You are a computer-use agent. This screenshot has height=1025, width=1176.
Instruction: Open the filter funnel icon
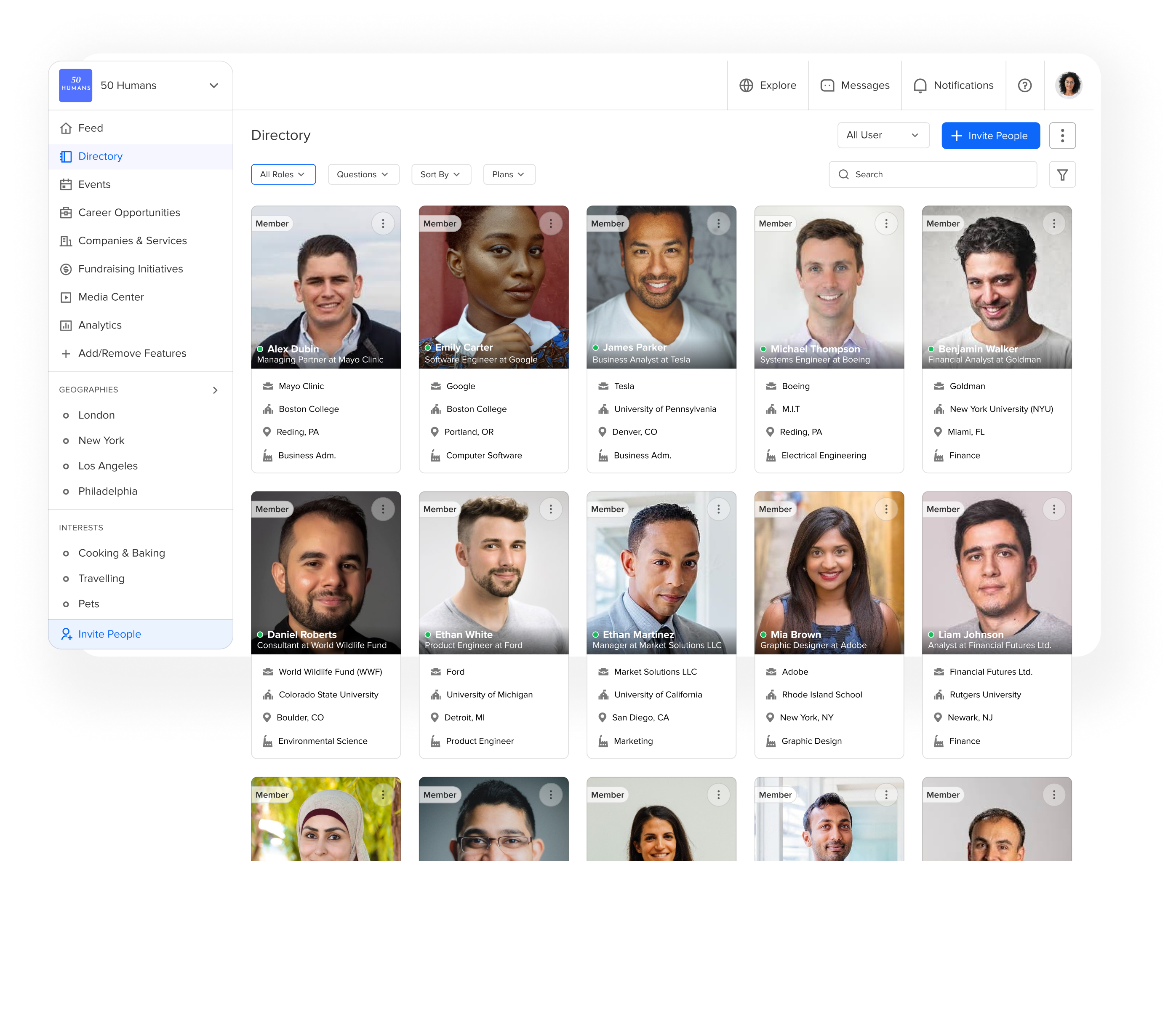point(1062,174)
